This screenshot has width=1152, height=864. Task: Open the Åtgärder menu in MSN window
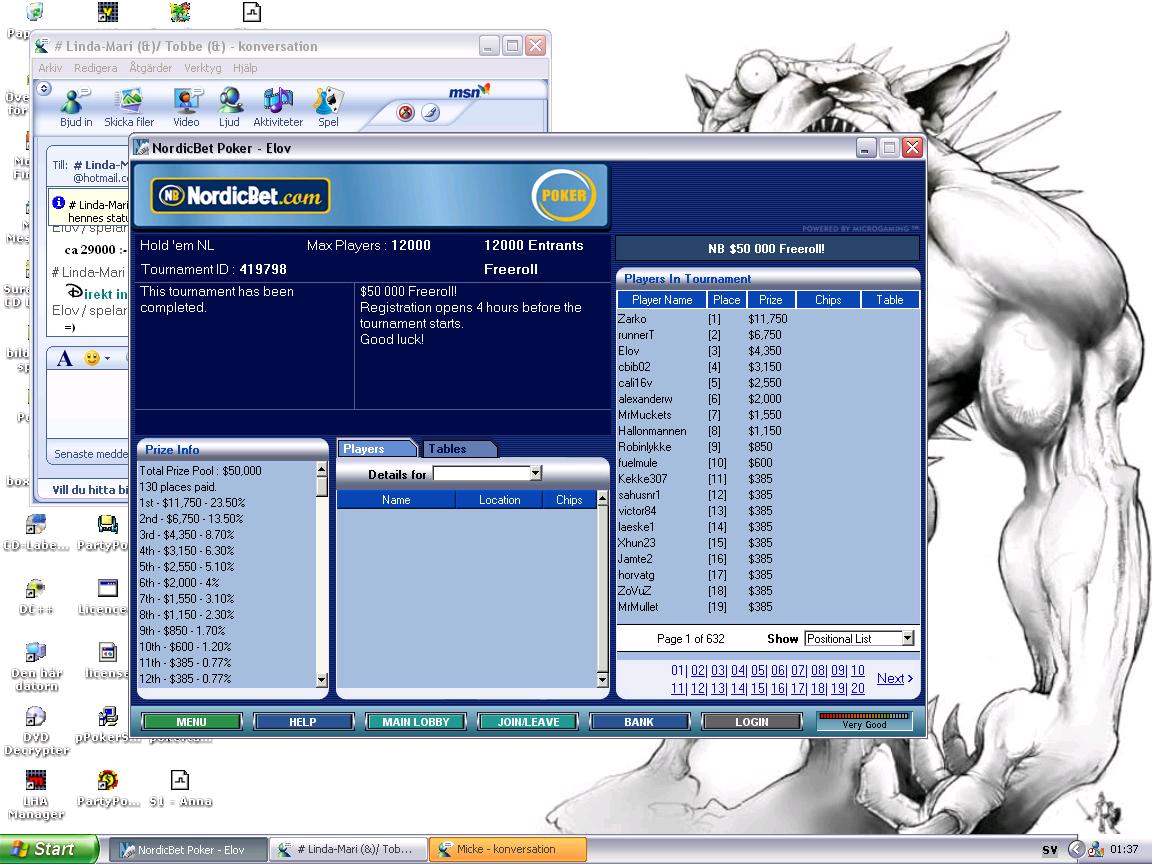coord(151,68)
